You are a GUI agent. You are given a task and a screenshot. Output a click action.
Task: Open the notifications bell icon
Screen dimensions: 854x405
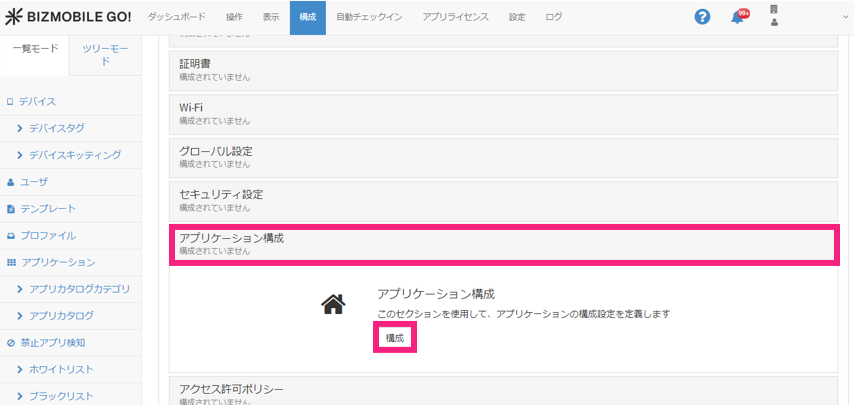point(738,17)
